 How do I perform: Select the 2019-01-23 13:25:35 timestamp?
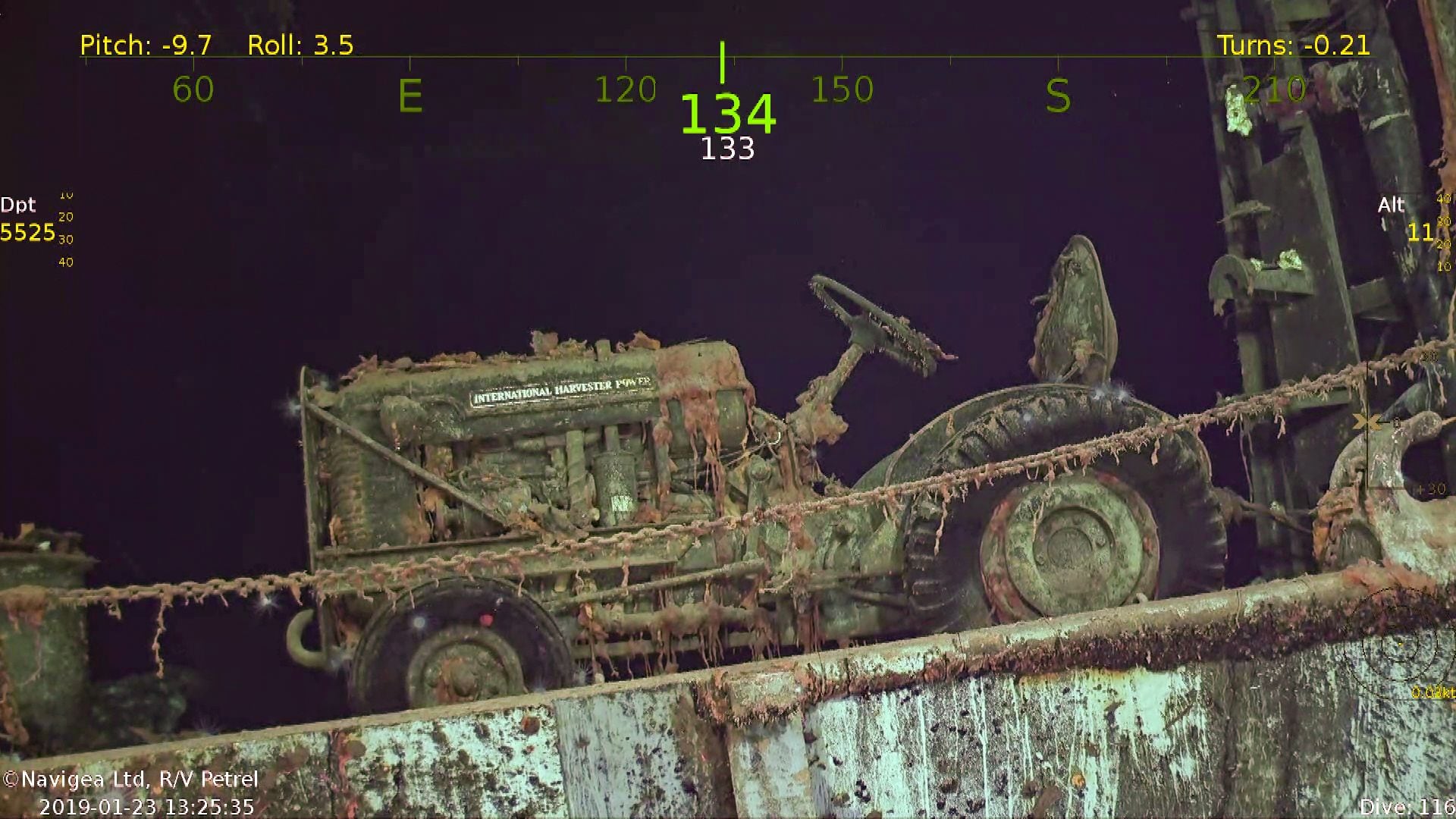pos(149,808)
